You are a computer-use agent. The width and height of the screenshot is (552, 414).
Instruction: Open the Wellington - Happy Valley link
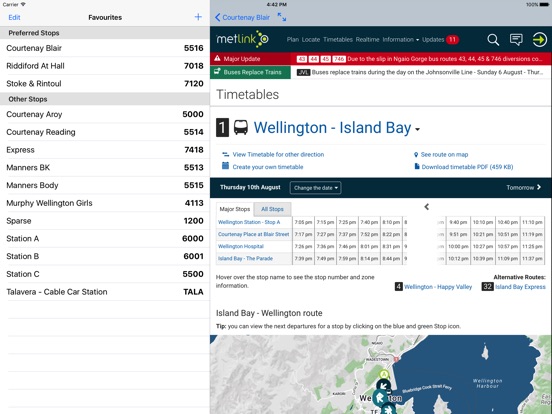click(438, 287)
